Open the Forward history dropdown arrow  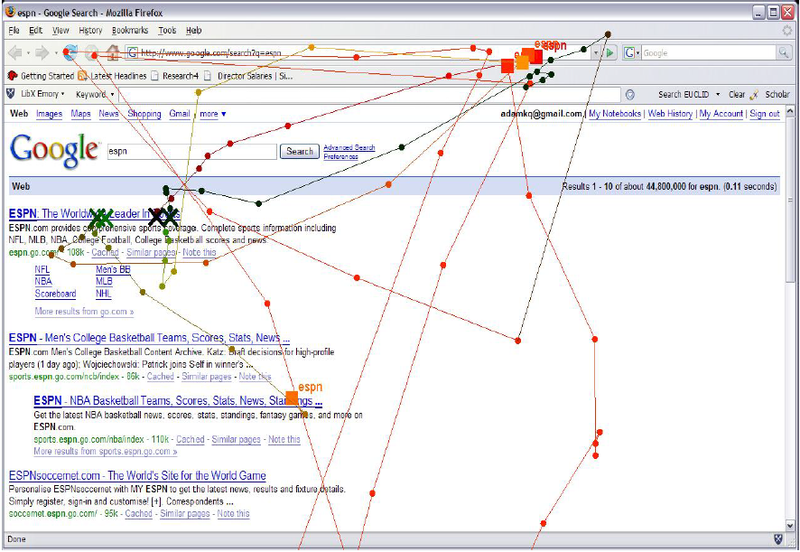56,53
